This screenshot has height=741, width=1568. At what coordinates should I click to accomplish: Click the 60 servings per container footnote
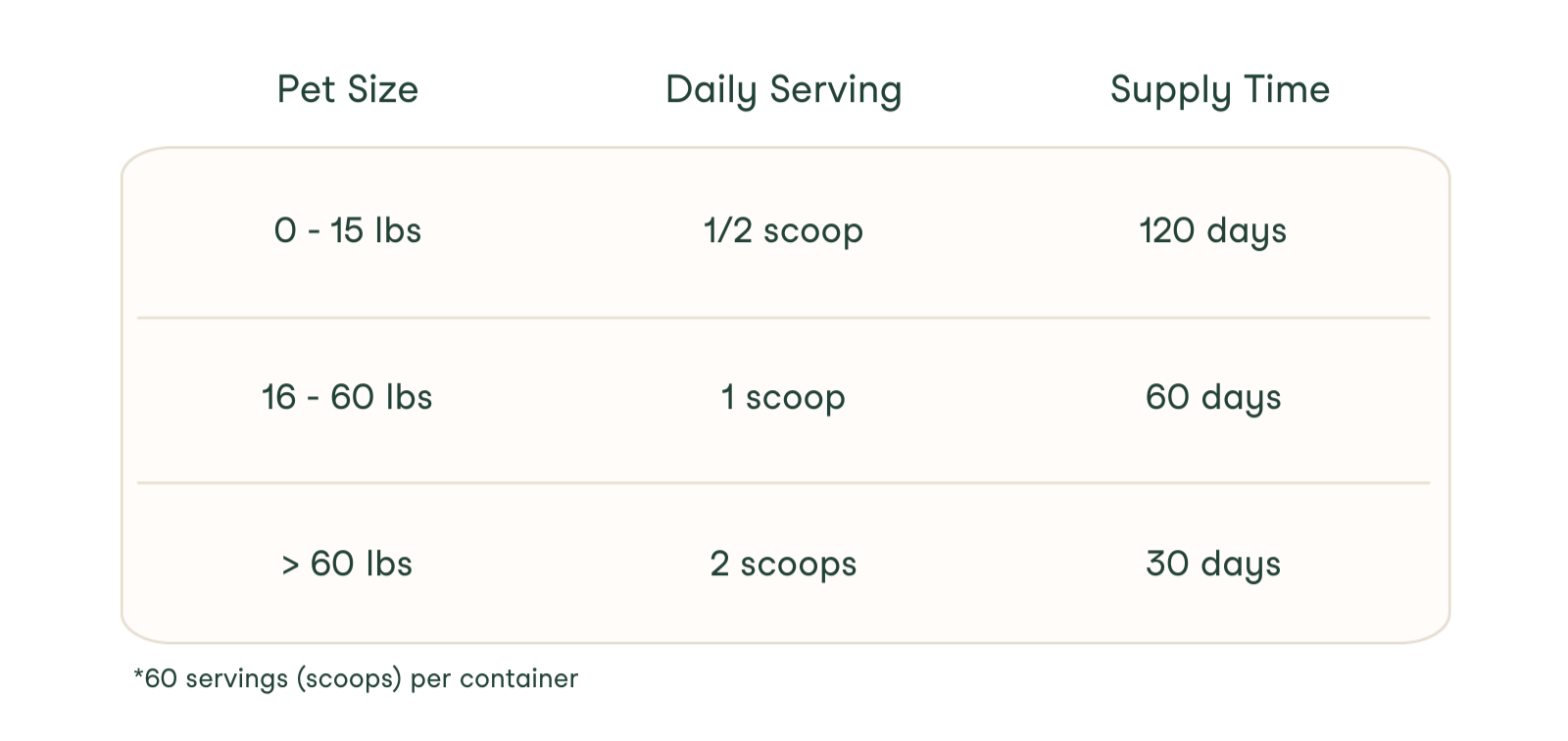[356, 678]
